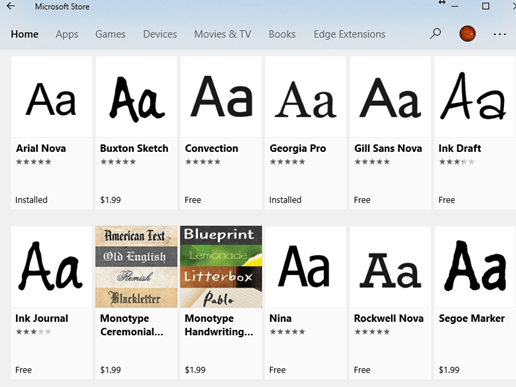Open the Books tab

(282, 34)
